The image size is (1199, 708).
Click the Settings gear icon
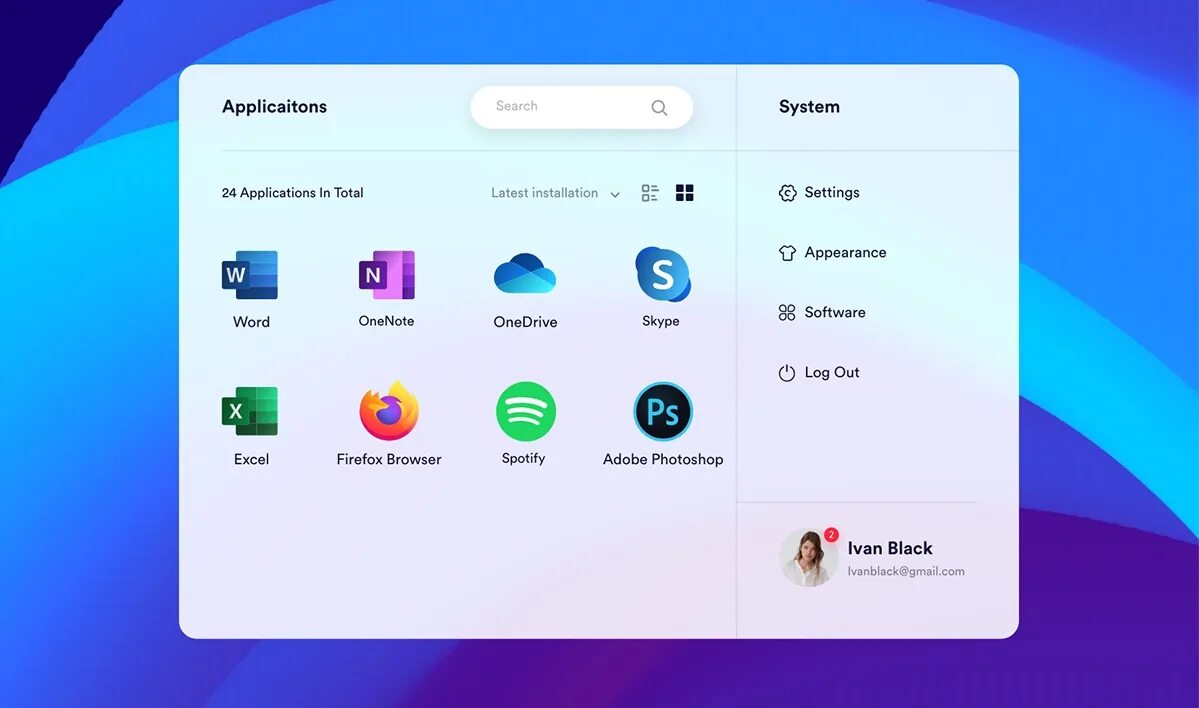point(787,193)
